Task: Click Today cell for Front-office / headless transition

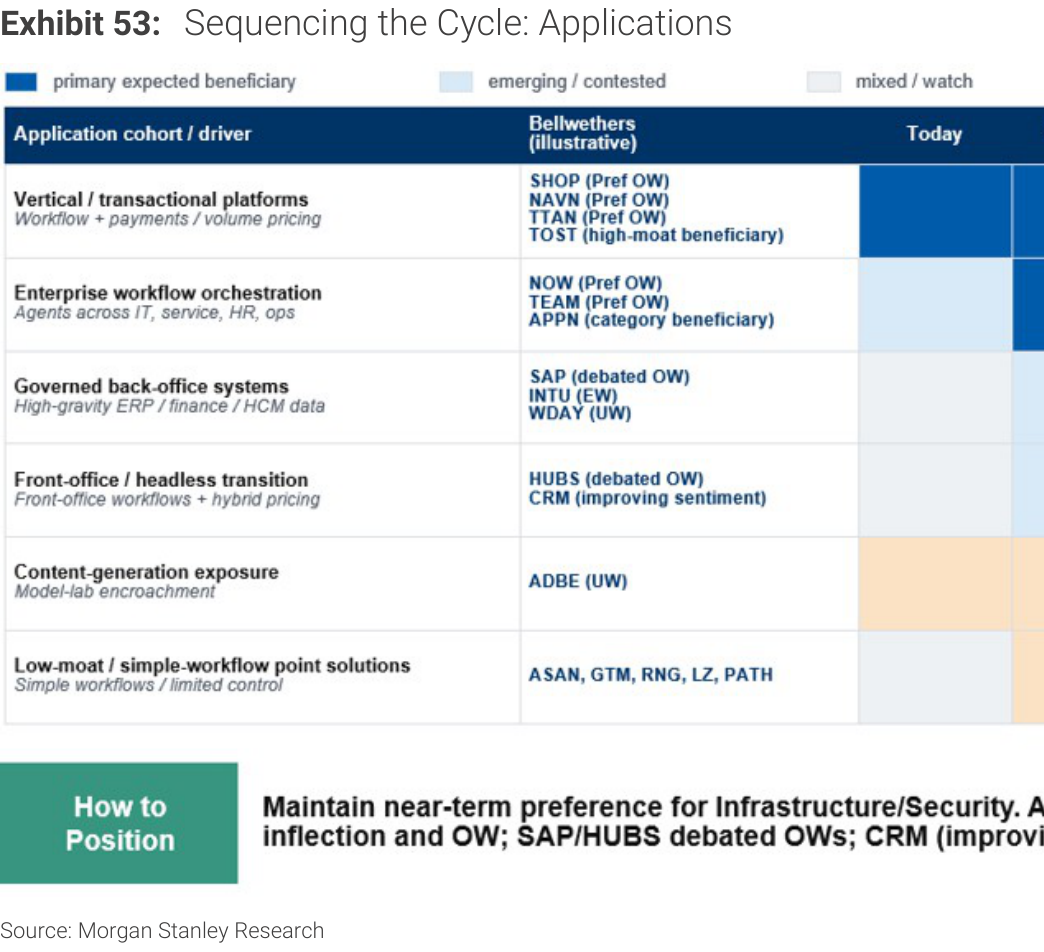Action: point(935,490)
